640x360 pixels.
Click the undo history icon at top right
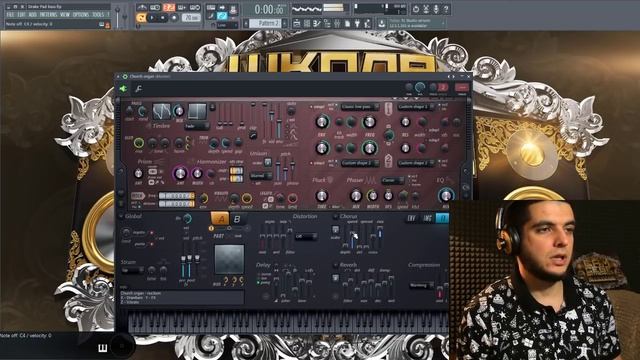416,9
